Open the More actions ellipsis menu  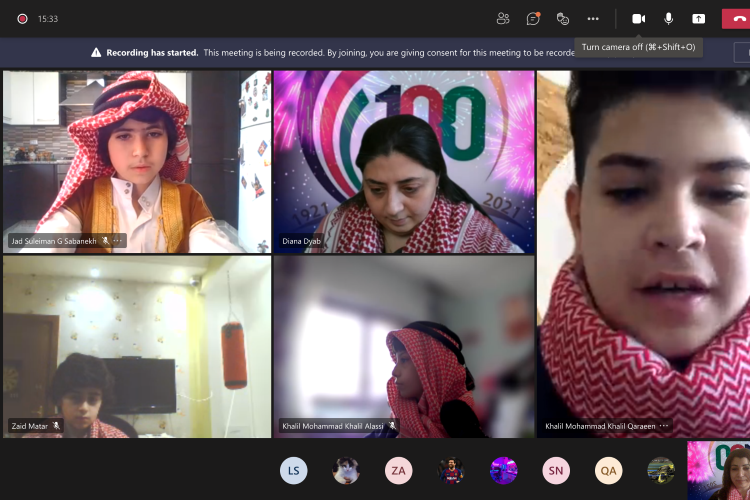click(x=593, y=18)
